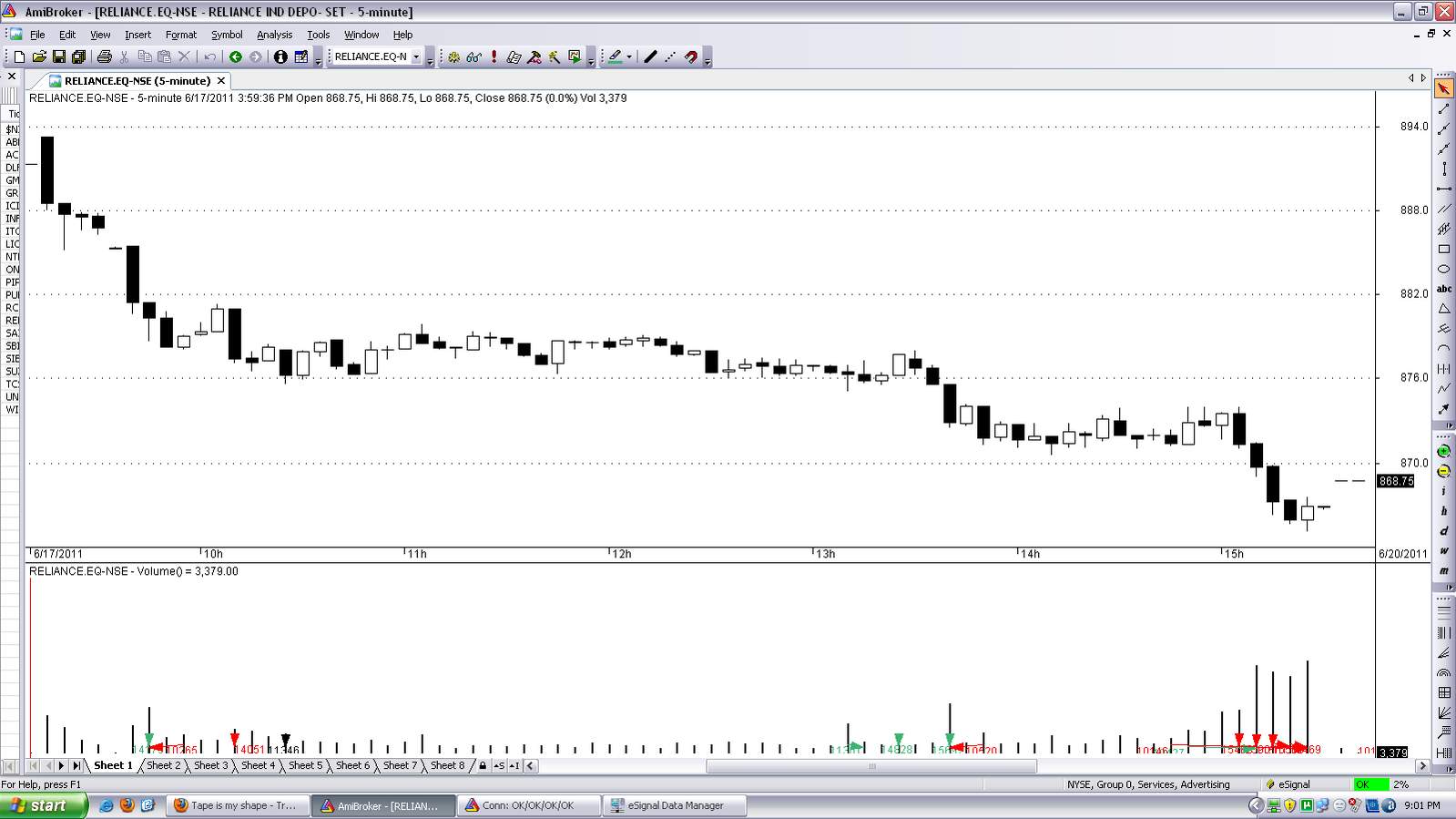1456x819 pixels.
Task: Select the zig-zag line drawing tool
Action: (1444, 389)
